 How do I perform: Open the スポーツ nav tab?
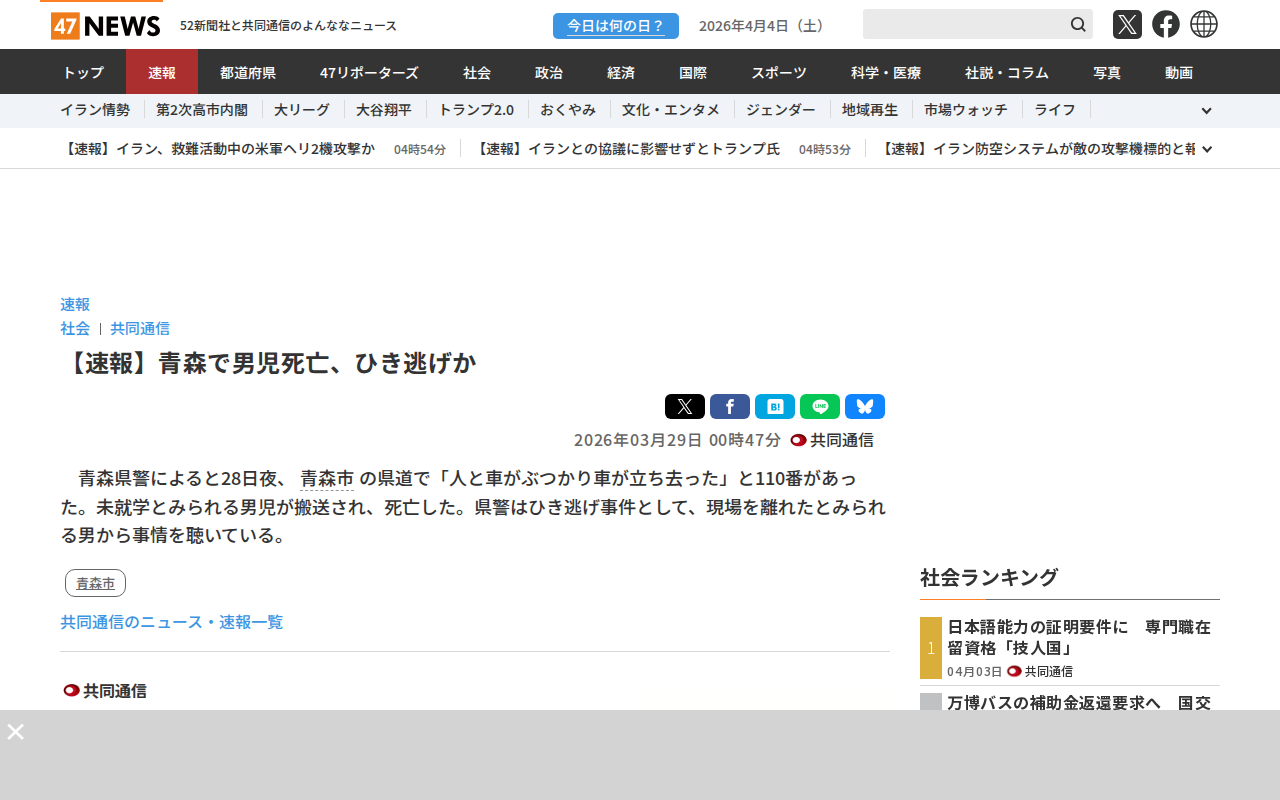pos(779,72)
